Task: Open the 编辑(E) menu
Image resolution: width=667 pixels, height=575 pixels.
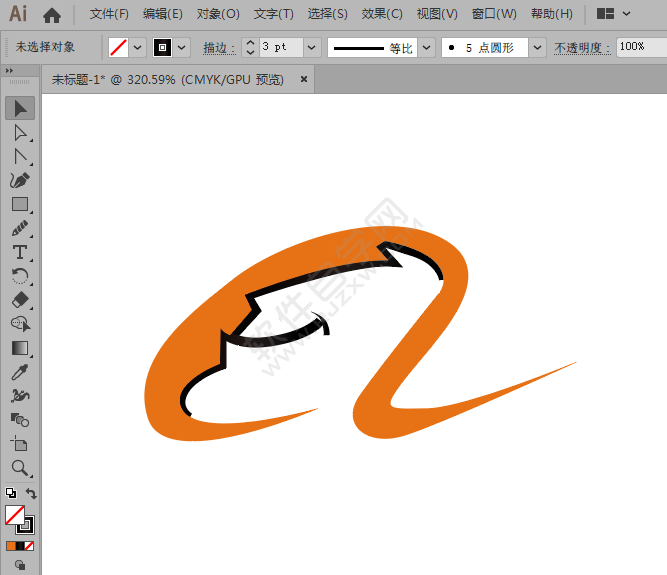Action: pos(163,14)
